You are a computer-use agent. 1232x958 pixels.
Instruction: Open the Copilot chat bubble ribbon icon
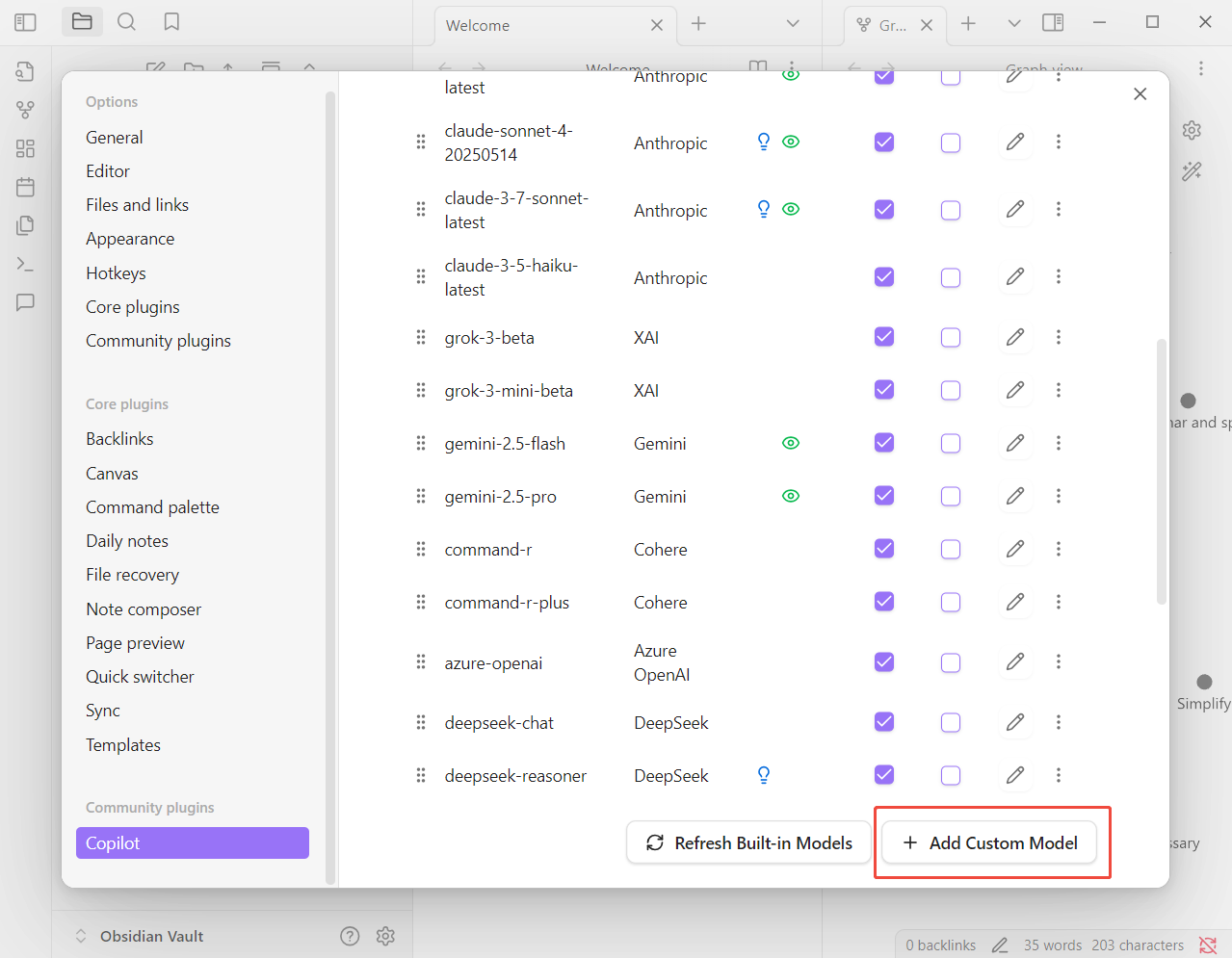tap(26, 302)
